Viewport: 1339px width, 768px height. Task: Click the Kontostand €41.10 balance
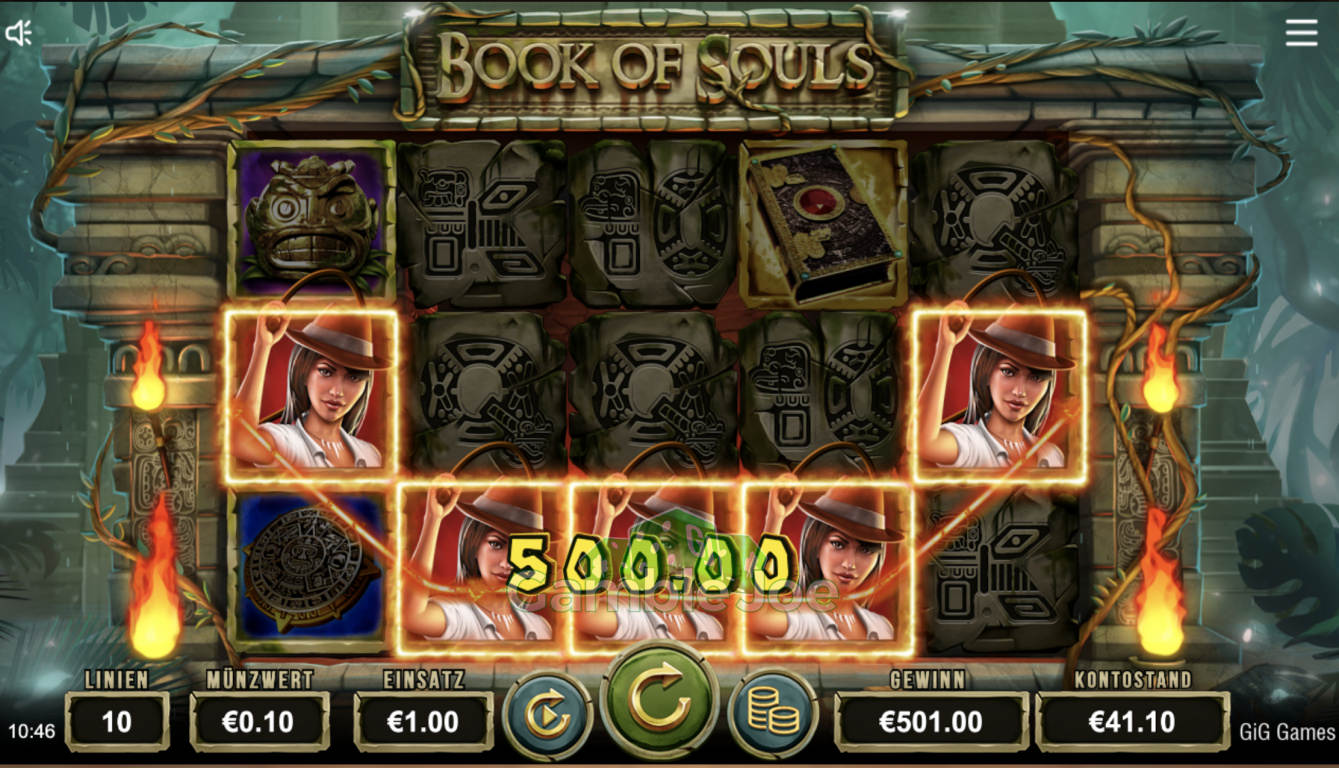pos(1132,721)
